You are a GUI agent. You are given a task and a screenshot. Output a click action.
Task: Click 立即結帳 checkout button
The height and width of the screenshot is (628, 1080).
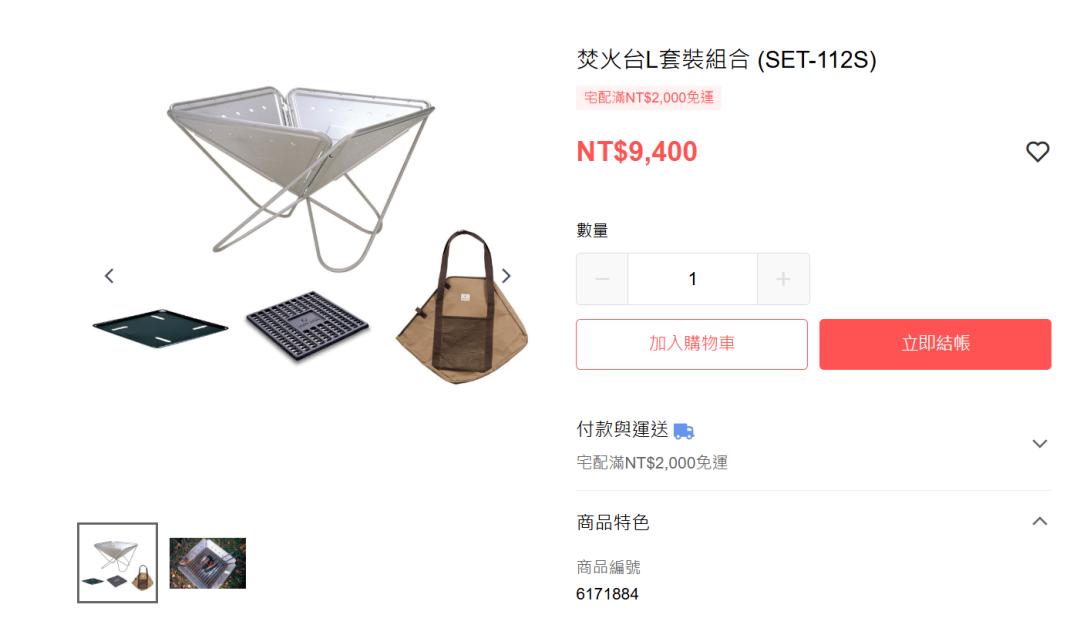tap(935, 344)
